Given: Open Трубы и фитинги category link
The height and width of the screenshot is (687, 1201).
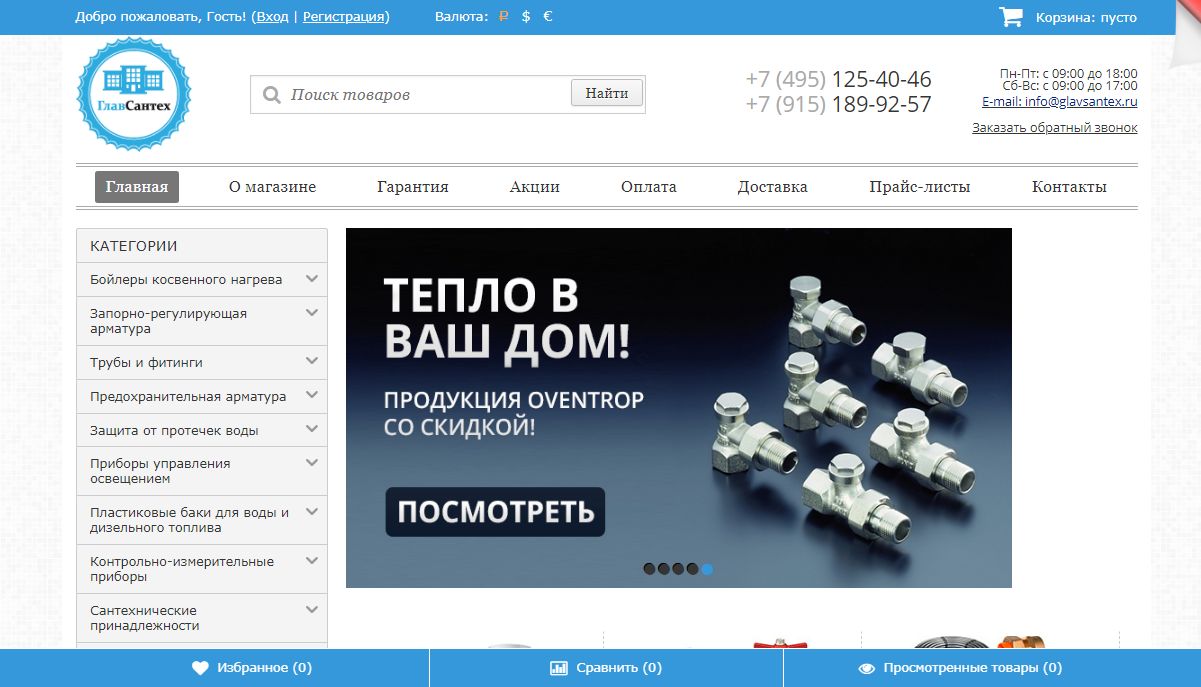Looking at the screenshot, I should pos(146,363).
